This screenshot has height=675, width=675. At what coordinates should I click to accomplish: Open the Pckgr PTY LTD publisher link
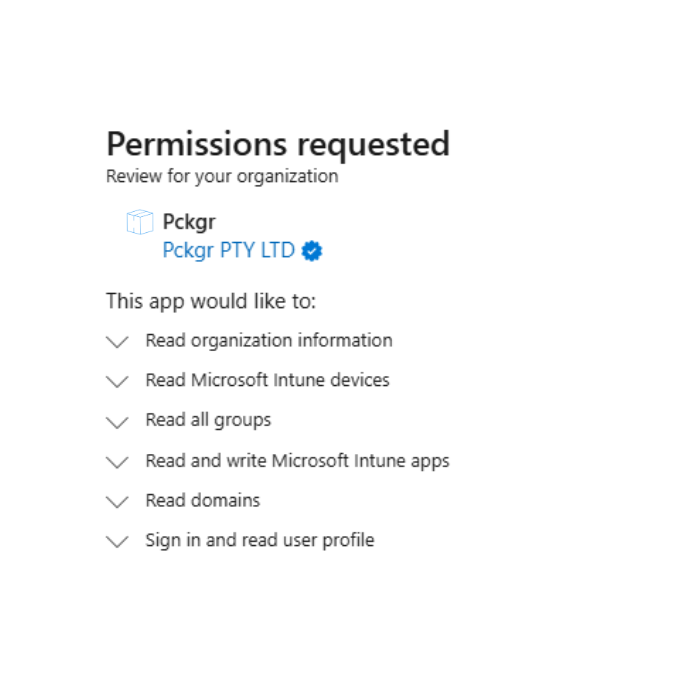point(229,251)
